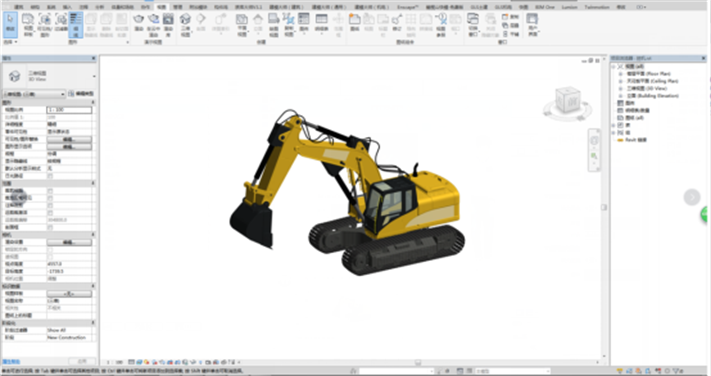Screen dimensions: 711x376
Task: Switch to the Lumion ribbon tab
Action: tap(570, 7)
